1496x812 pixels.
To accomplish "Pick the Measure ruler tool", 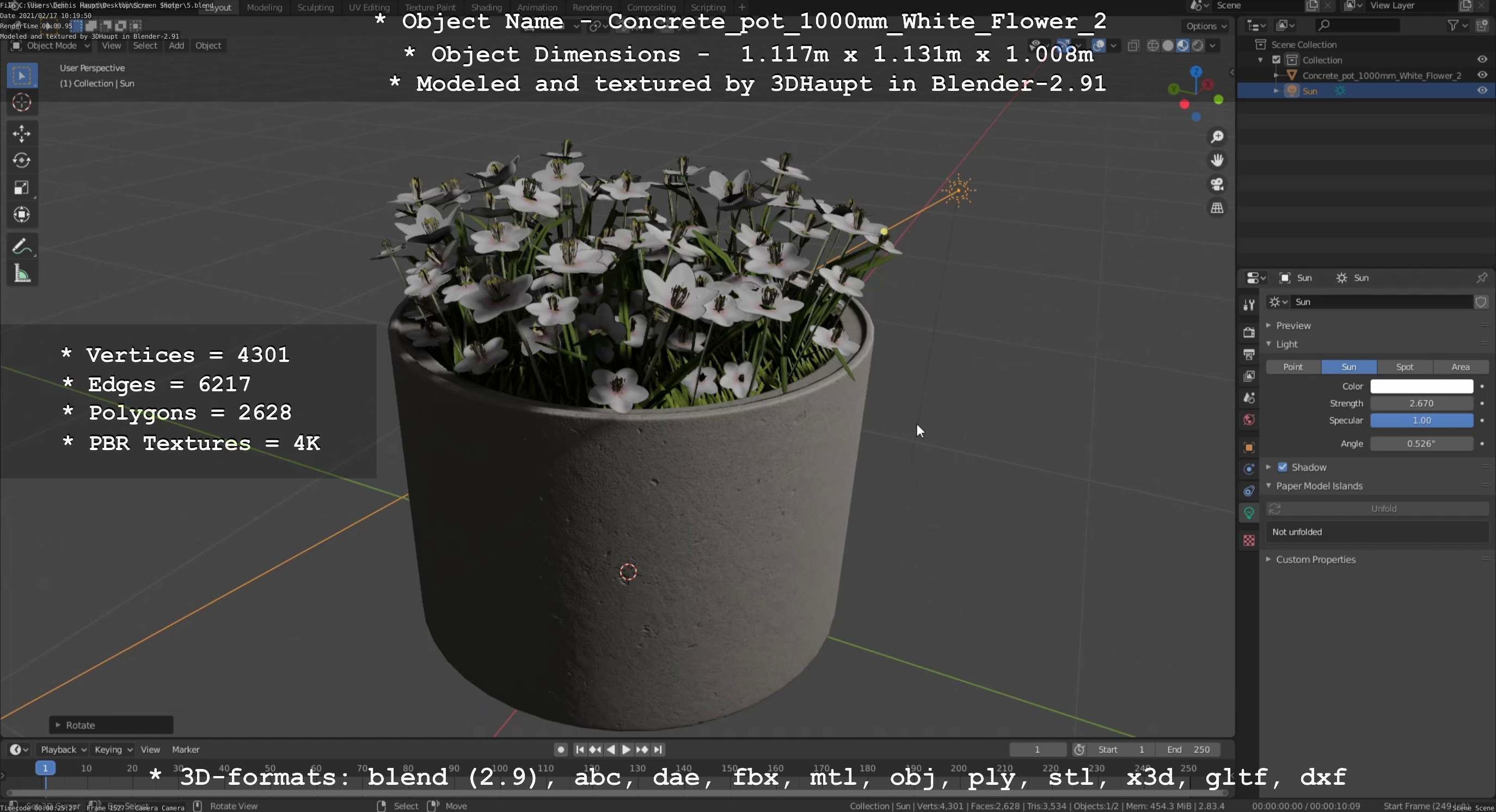I will pyautogui.click(x=21, y=273).
